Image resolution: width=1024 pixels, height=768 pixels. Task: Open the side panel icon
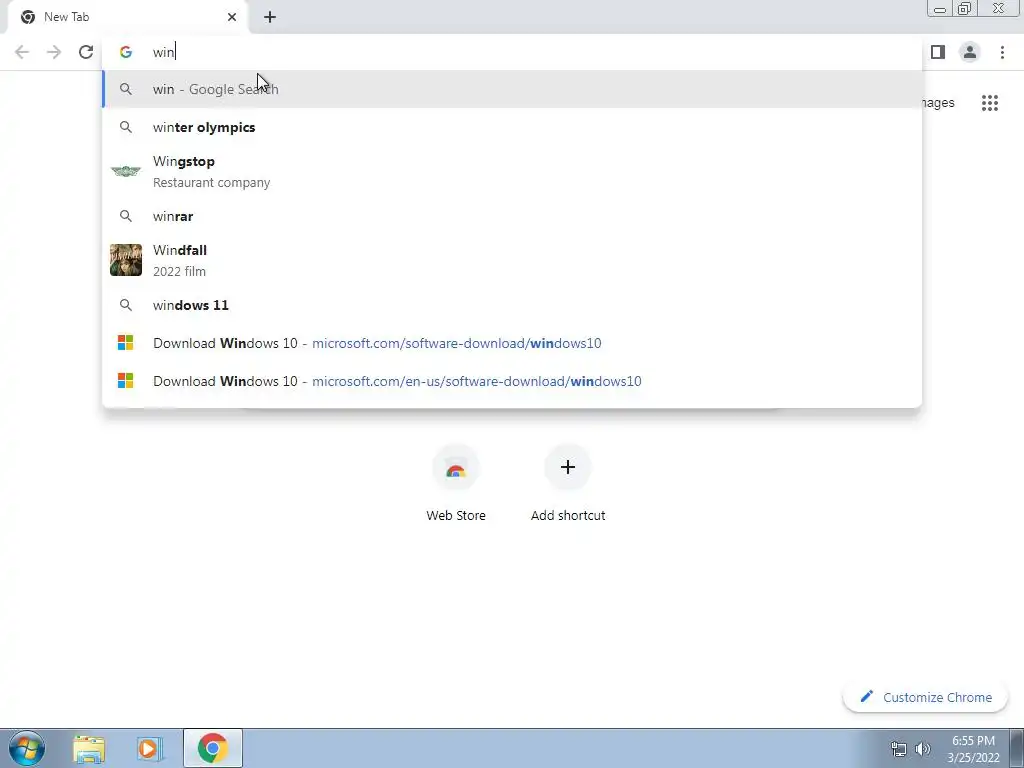point(938,52)
